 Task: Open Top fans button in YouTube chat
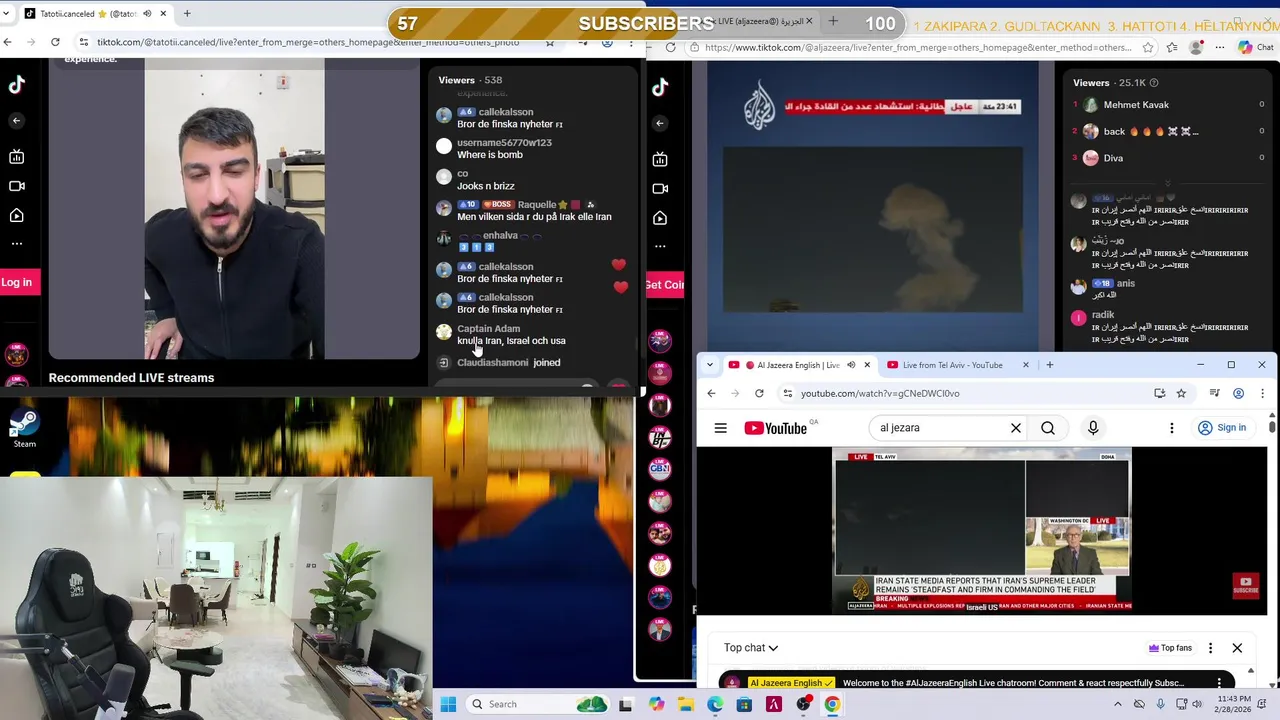click(1170, 648)
